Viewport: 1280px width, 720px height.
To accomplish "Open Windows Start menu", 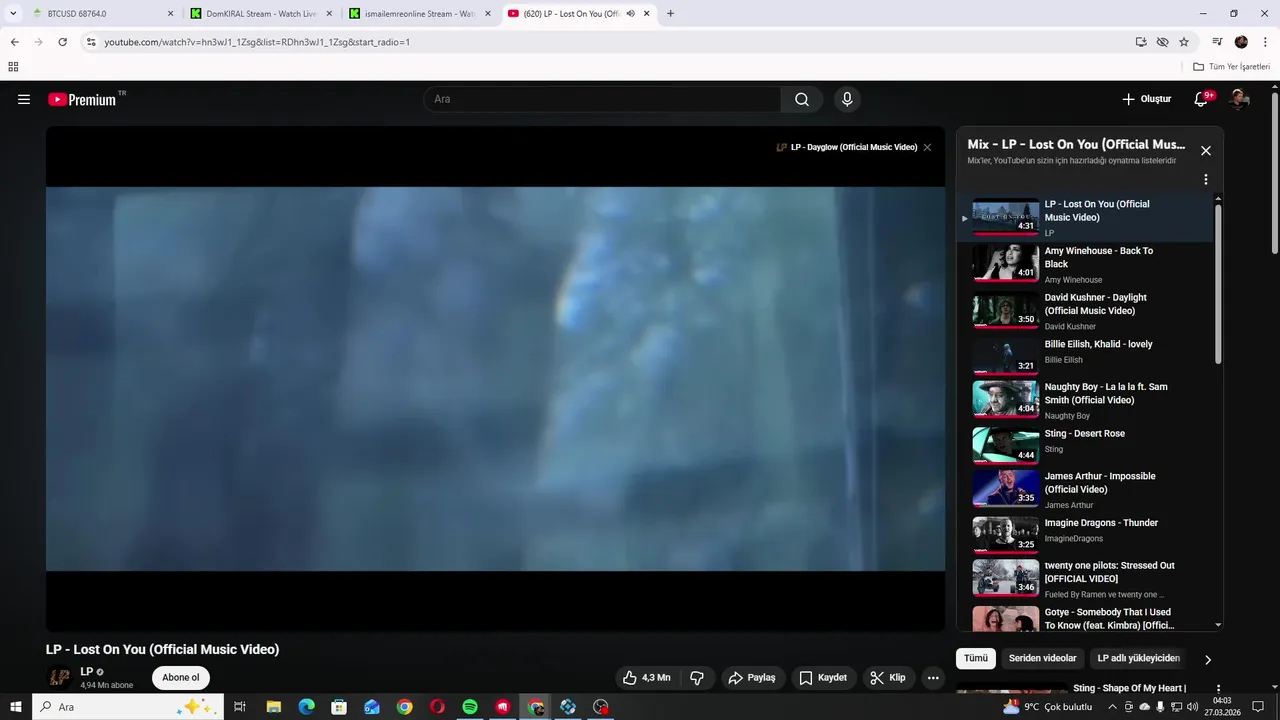I will [x=16, y=707].
